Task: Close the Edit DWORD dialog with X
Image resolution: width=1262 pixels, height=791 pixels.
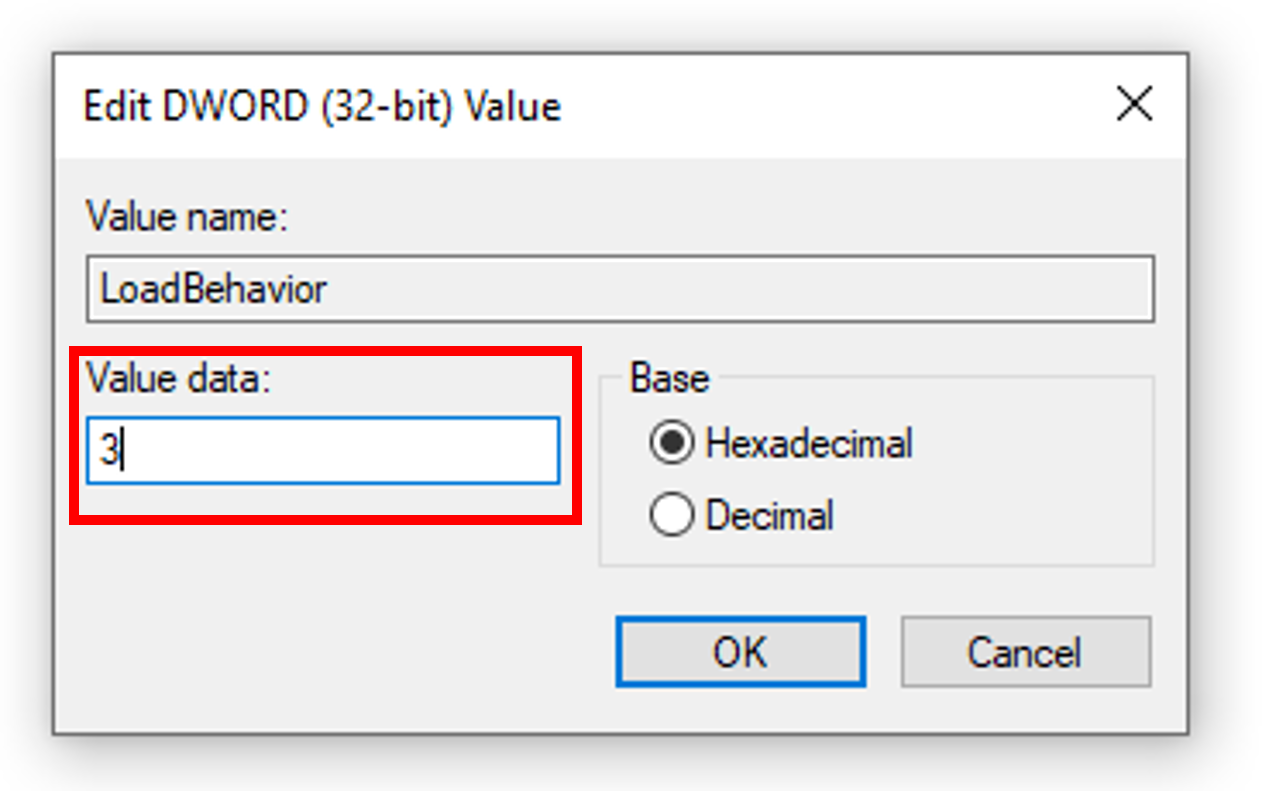Action: (1134, 104)
